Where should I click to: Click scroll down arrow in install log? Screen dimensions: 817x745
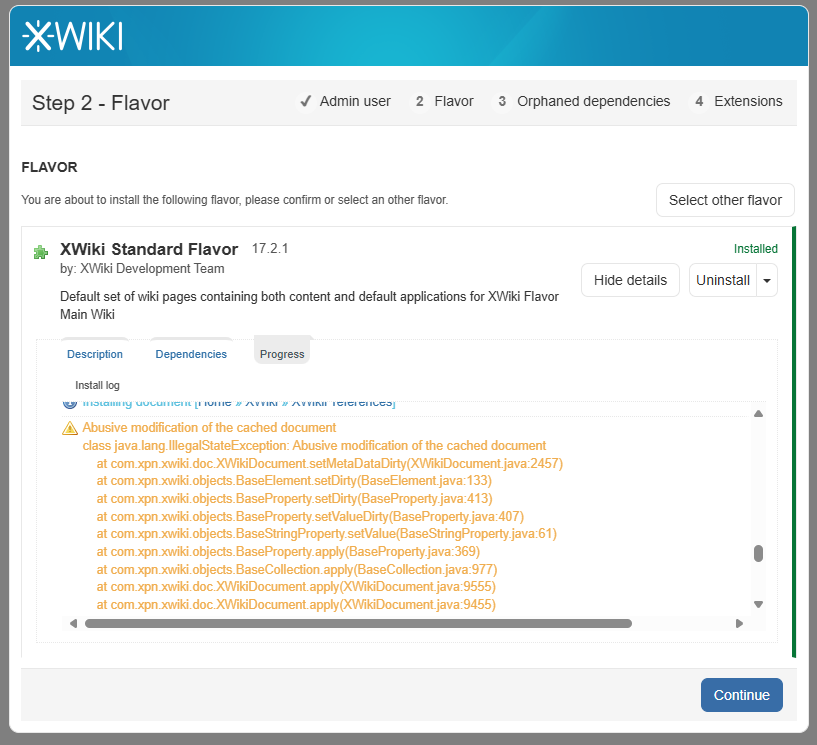[759, 604]
